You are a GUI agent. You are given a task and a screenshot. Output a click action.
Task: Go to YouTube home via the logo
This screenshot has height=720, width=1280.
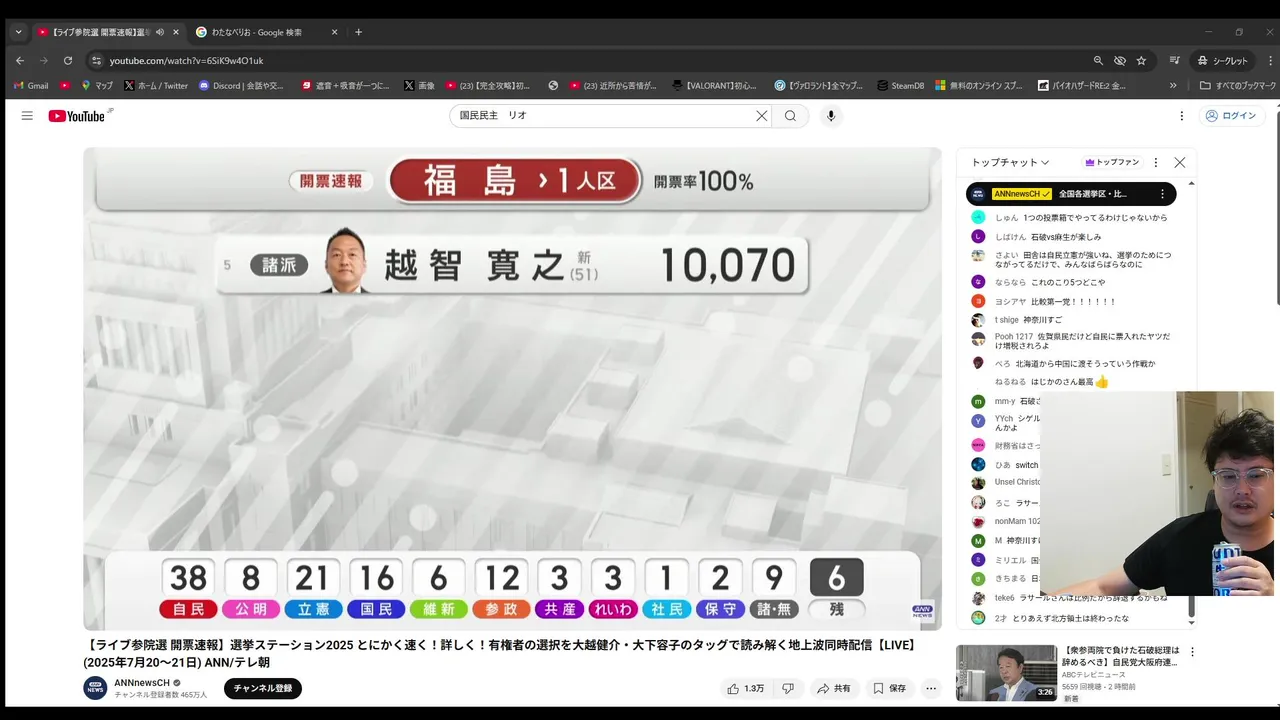point(78,116)
